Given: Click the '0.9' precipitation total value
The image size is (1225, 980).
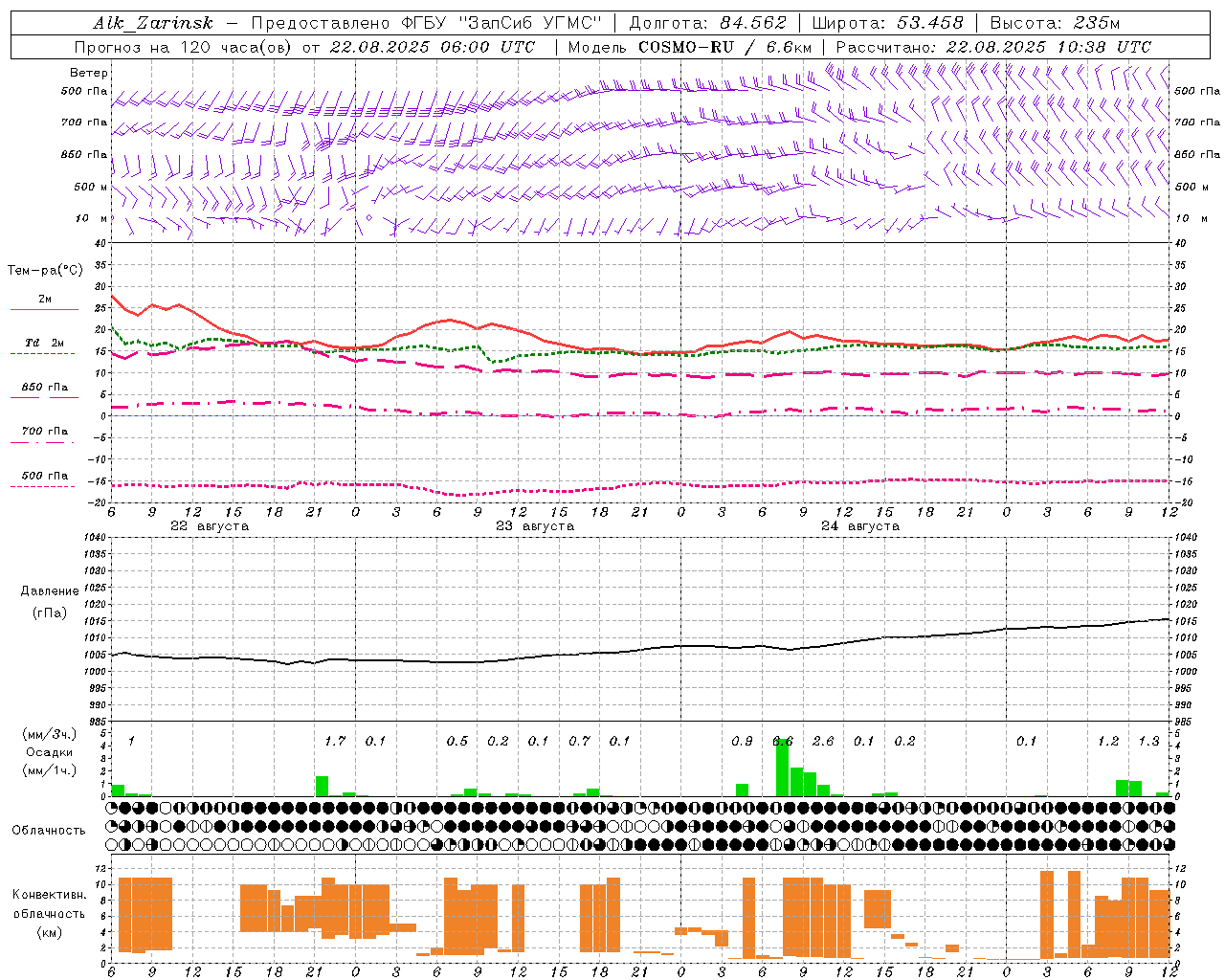Looking at the screenshot, I should point(742,742).
